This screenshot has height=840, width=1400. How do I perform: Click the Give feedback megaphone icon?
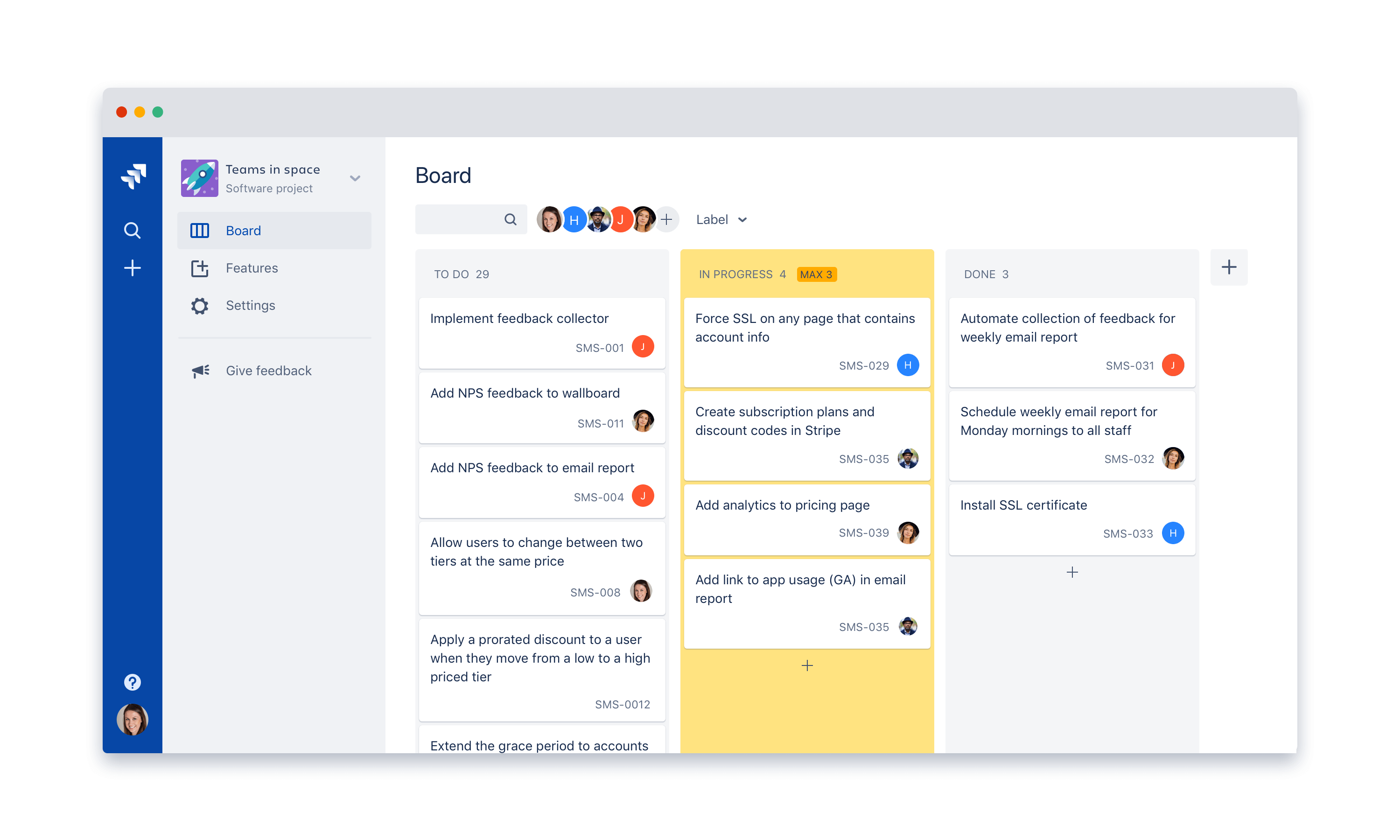[199, 370]
